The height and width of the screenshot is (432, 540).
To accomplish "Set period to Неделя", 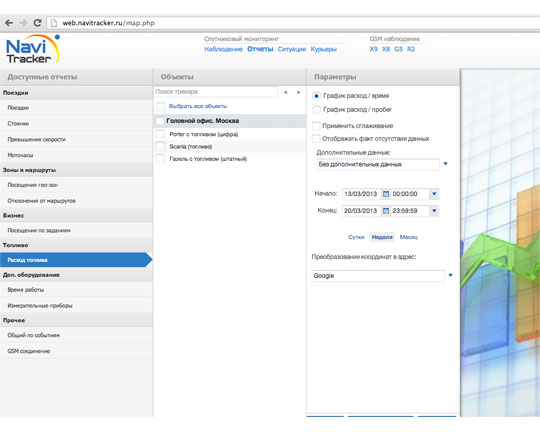I will pos(382,237).
